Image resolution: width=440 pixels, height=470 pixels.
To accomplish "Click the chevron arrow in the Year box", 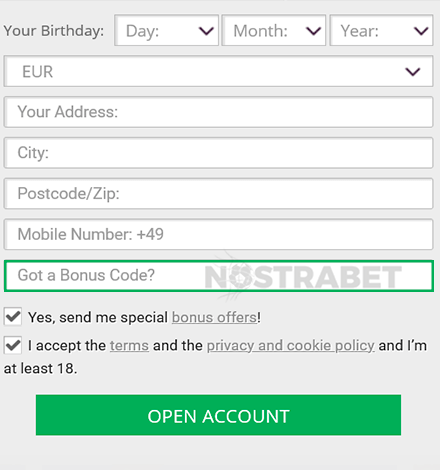I will tap(421, 31).
